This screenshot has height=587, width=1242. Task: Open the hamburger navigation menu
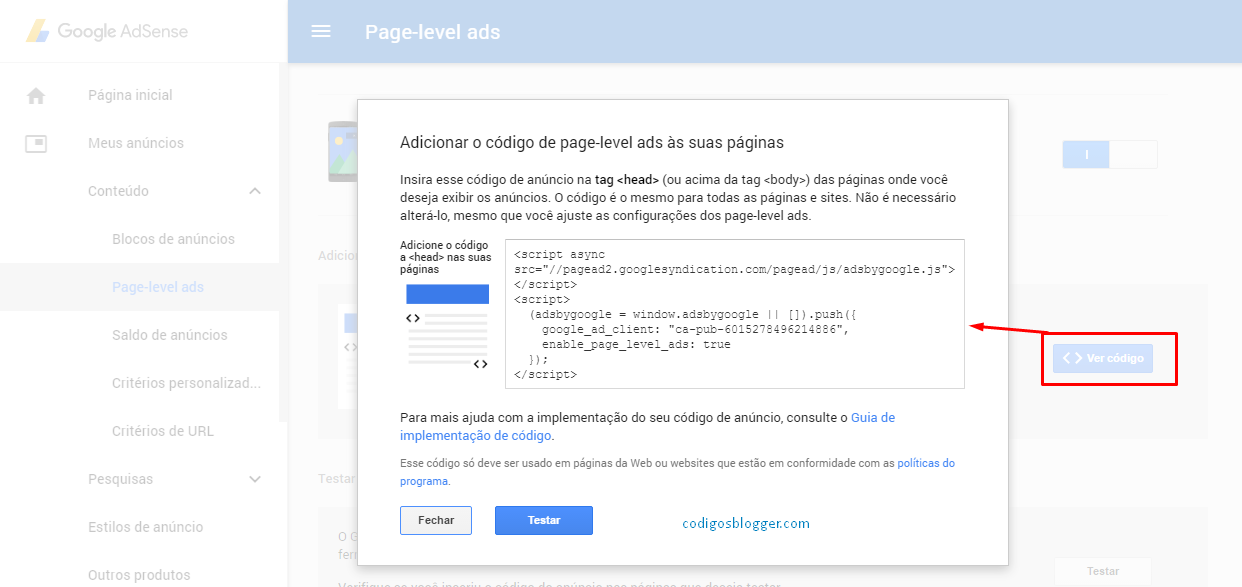tap(321, 31)
